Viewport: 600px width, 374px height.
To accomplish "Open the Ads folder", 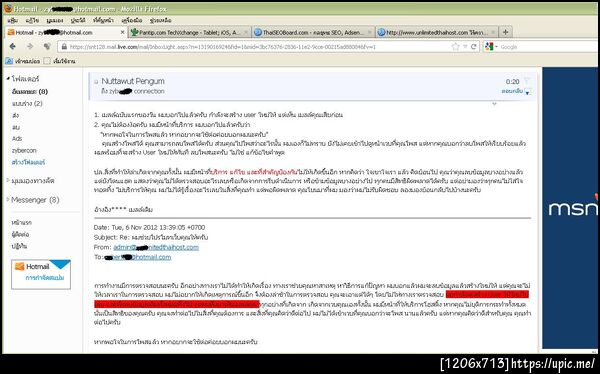I will (x=17, y=138).
